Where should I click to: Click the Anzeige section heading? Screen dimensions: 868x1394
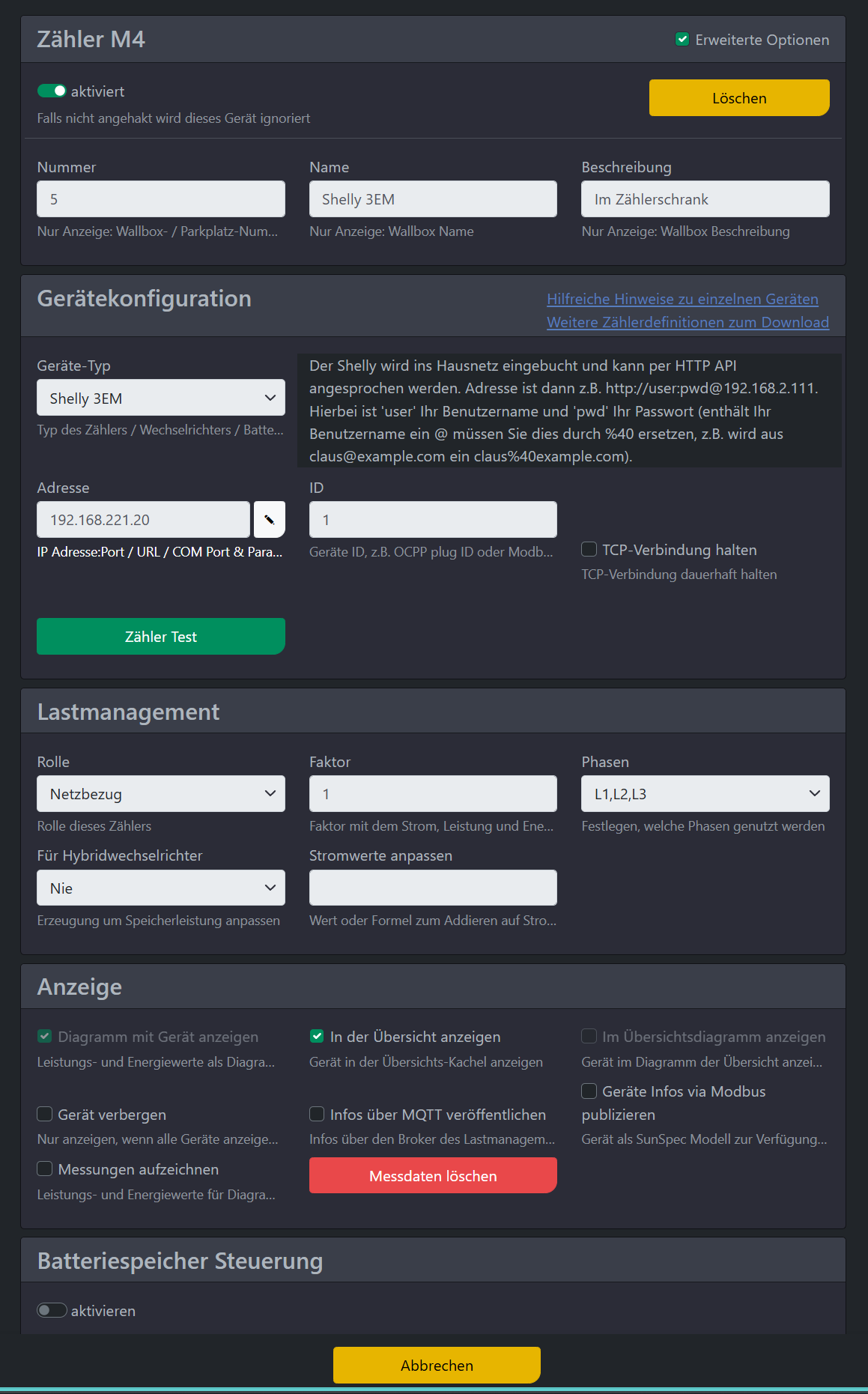(79, 987)
